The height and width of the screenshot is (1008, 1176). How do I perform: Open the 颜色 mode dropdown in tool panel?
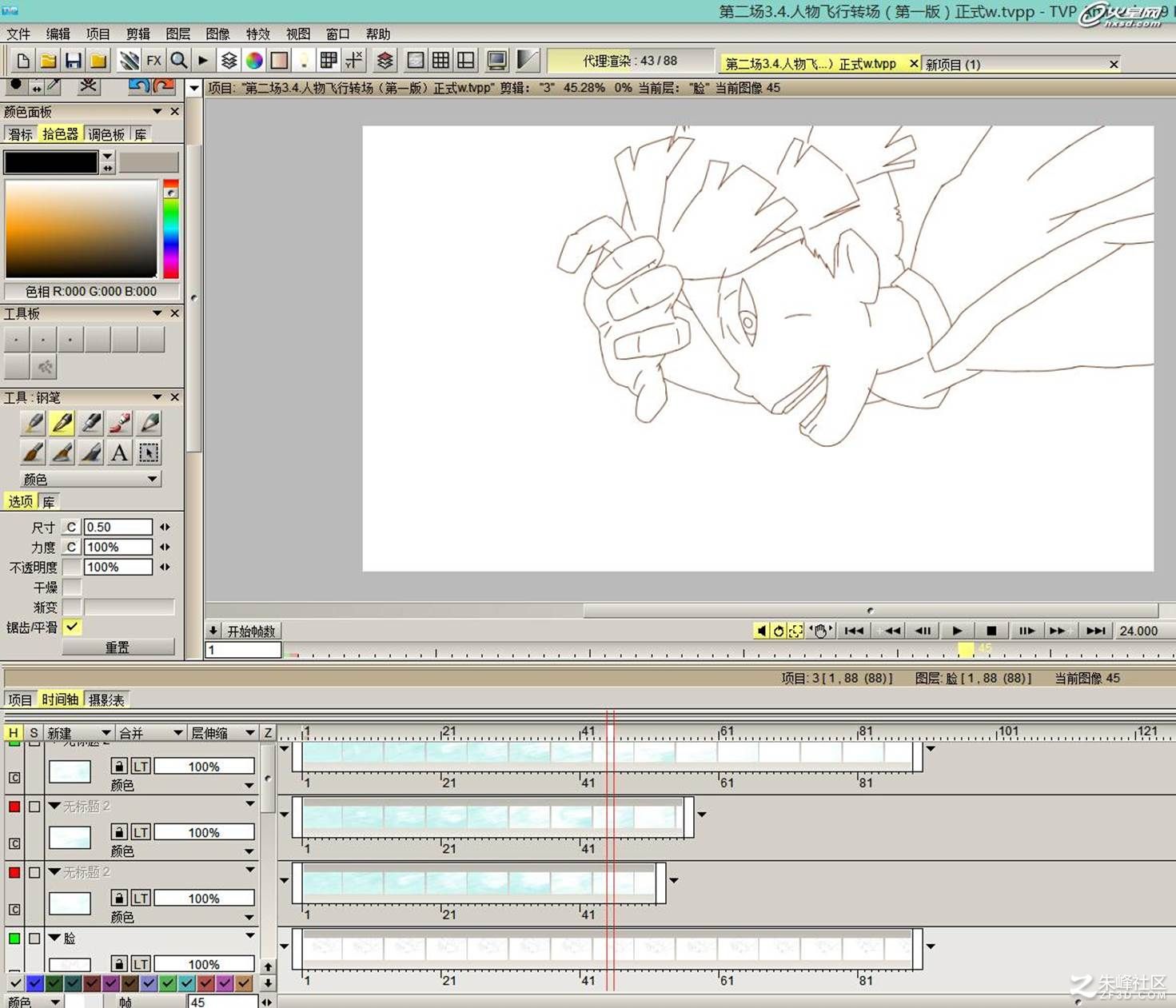[x=90, y=479]
